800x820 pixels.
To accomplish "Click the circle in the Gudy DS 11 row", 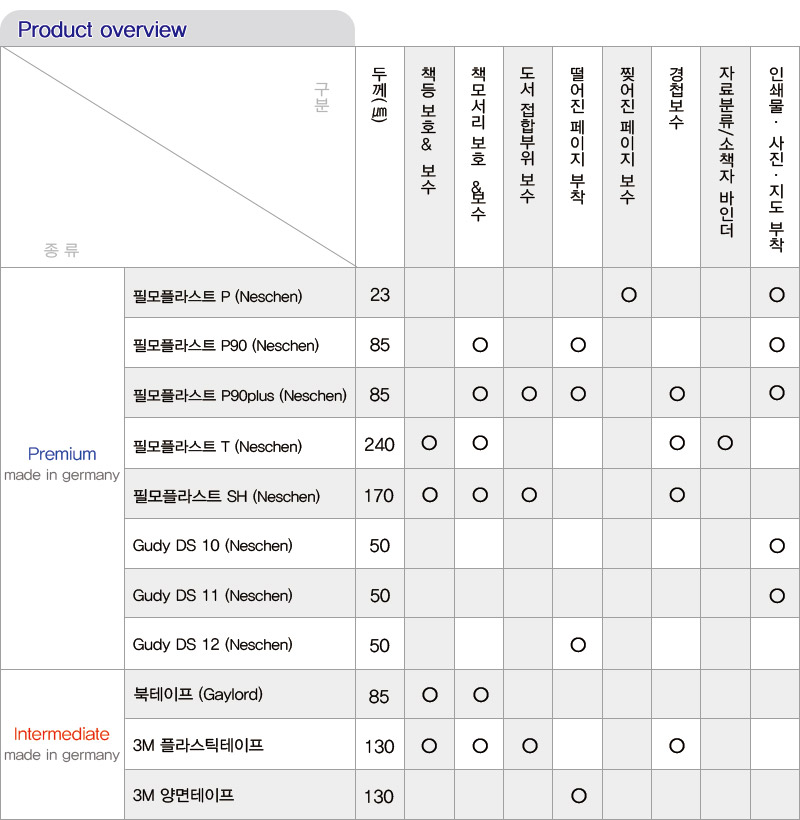I will tap(777, 596).
